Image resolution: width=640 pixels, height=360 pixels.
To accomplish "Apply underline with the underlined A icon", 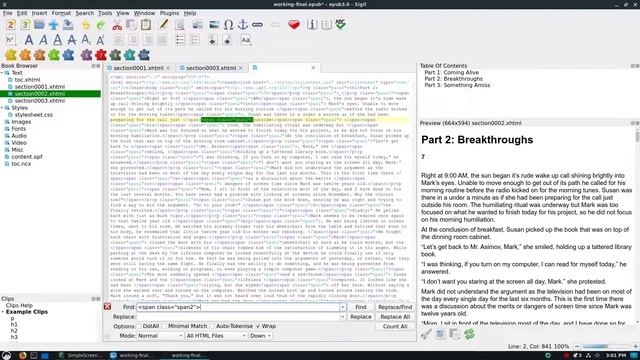I will (x=58, y=40).
